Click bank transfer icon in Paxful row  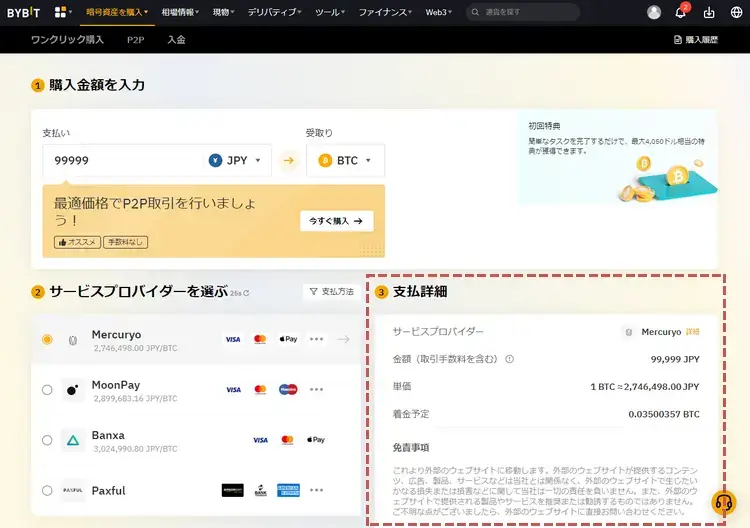click(x=261, y=490)
